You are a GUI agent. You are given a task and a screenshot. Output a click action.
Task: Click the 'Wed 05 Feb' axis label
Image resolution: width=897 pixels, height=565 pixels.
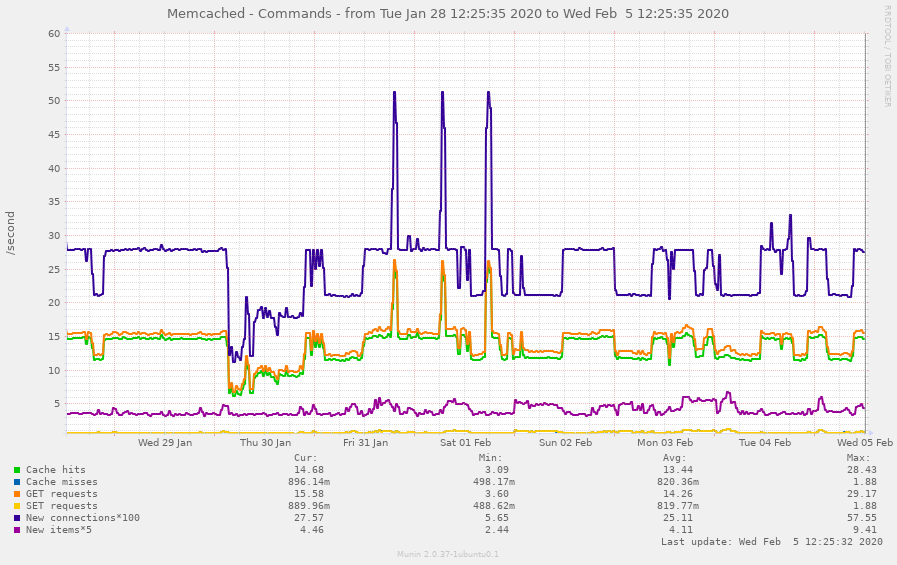[x=864, y=443]
